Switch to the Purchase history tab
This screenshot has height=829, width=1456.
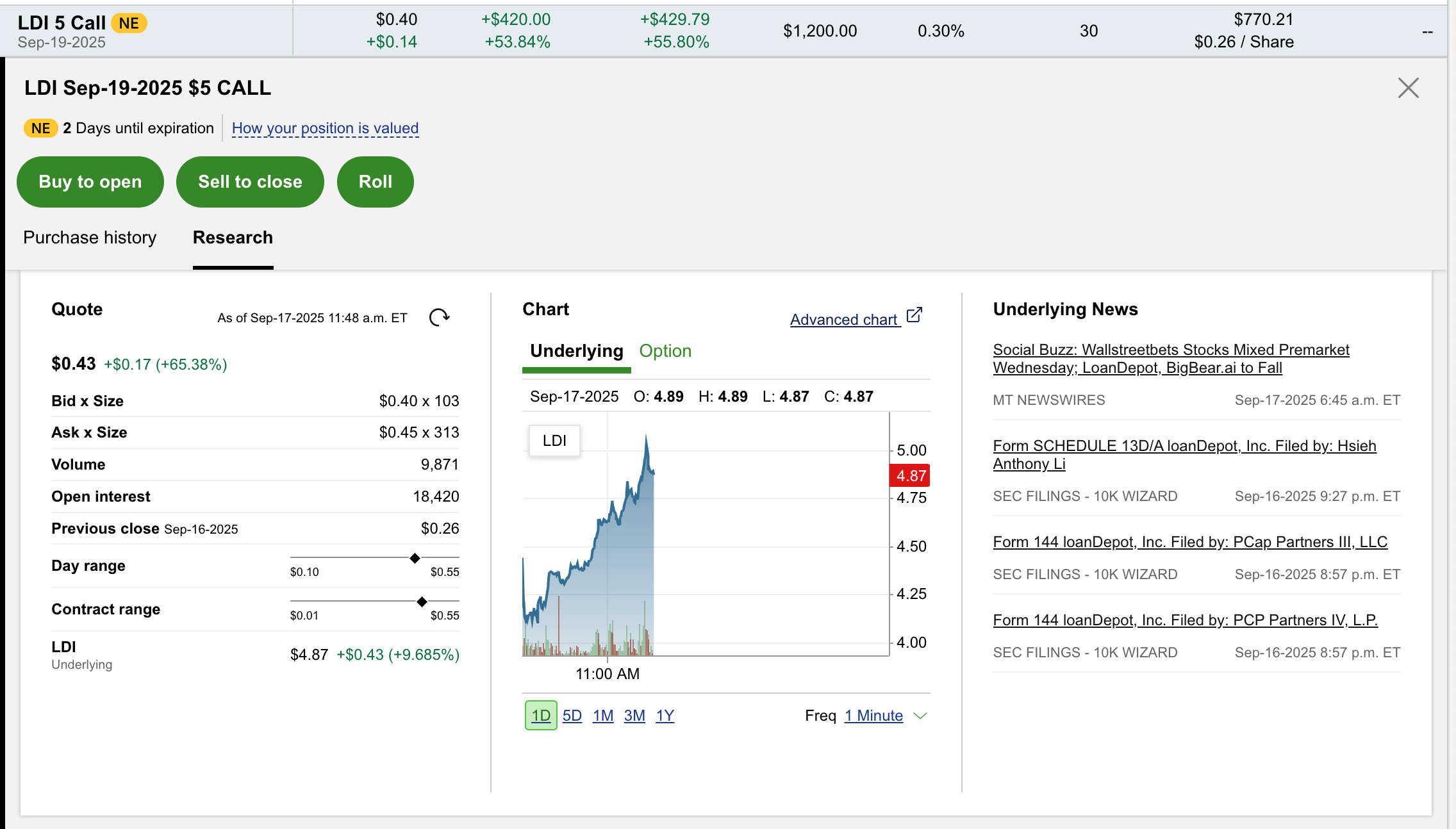click(90, 238)
